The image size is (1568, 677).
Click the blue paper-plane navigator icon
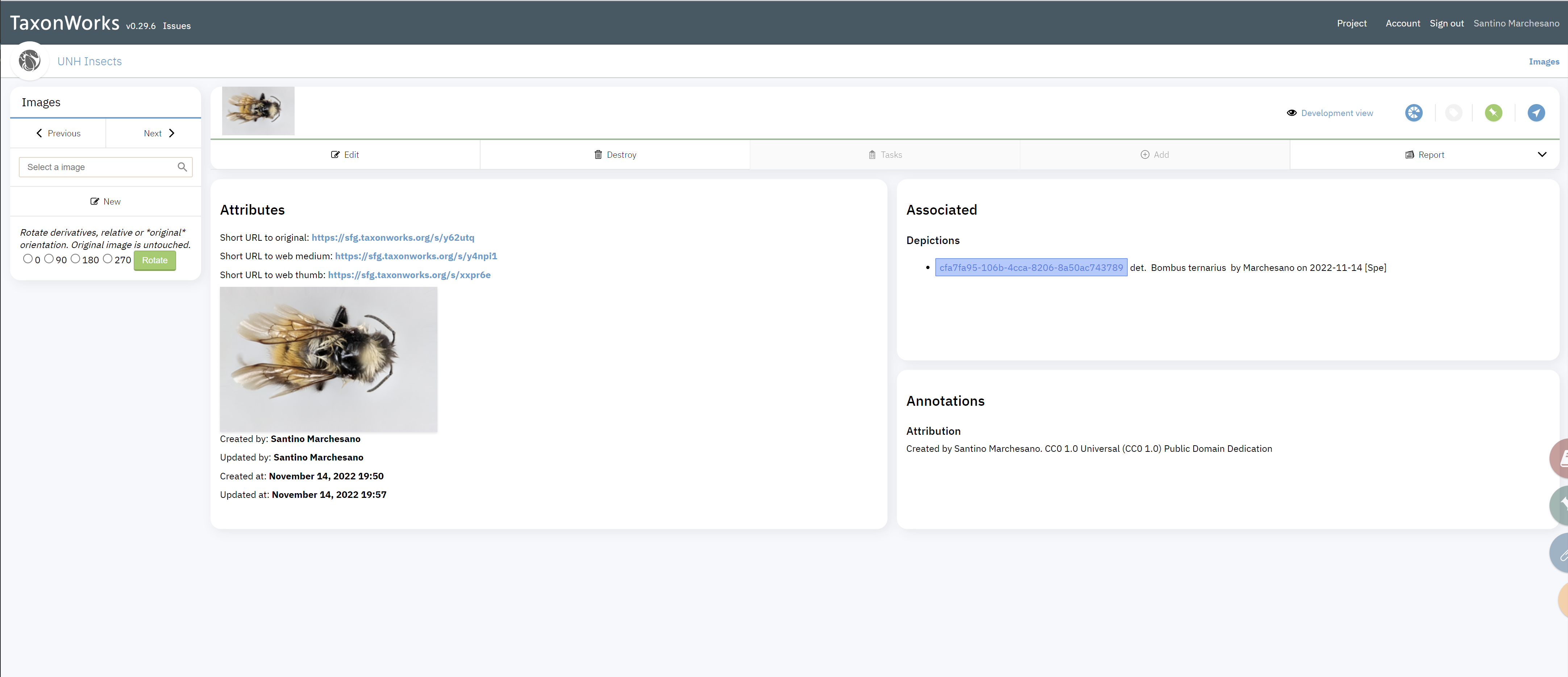pyautogui.click(x=1536, y=113)
